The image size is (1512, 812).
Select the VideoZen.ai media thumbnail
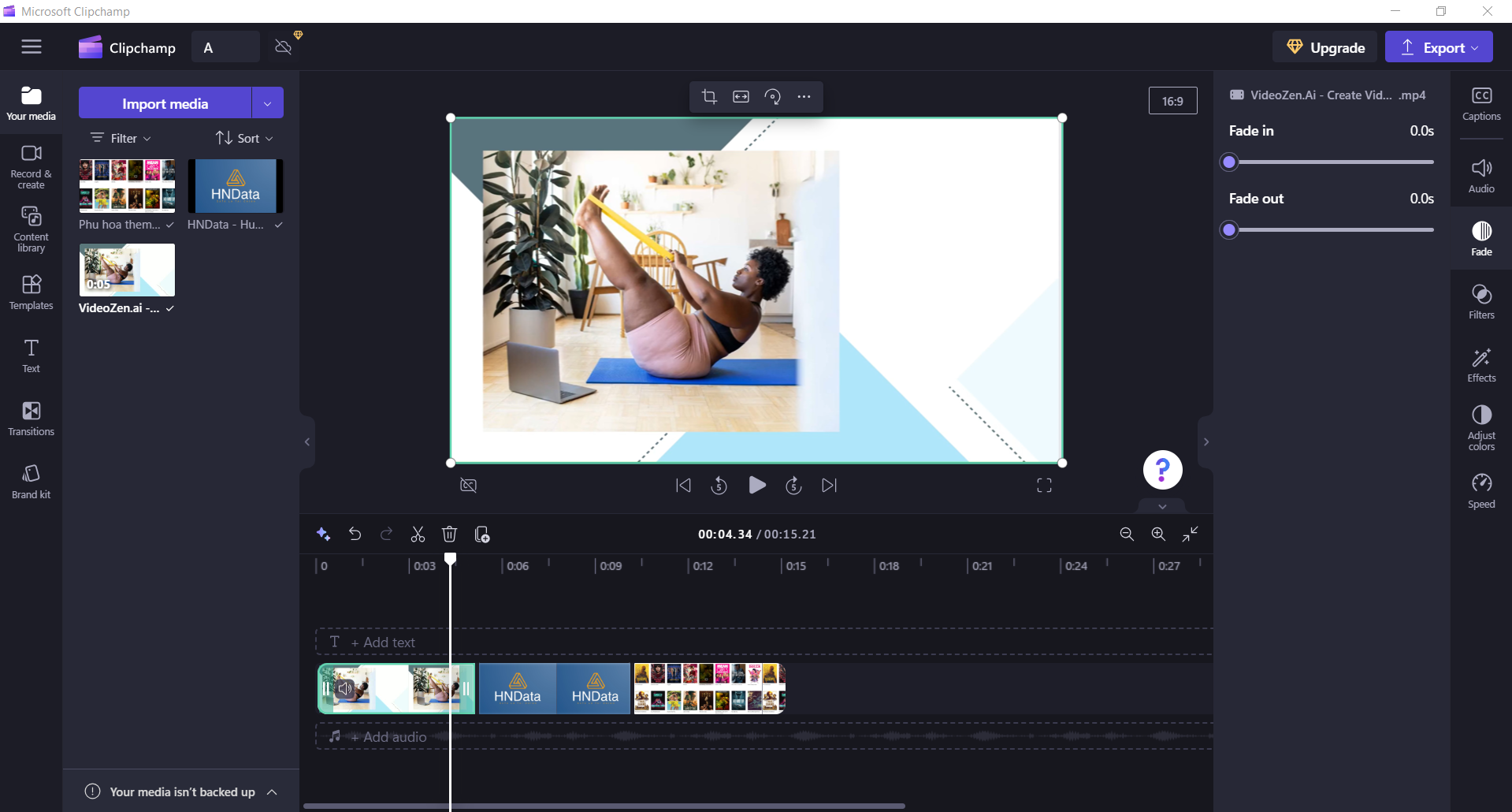(x=127, y=270)
